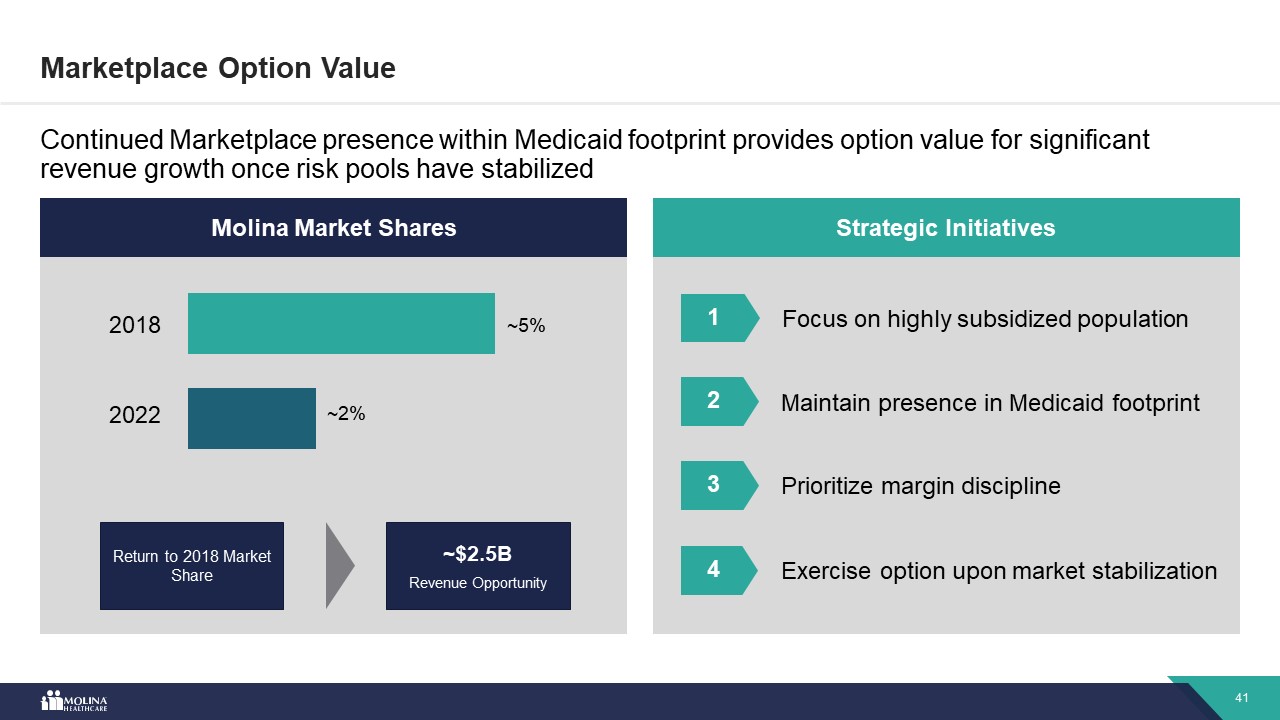Click the slide subtitle about Marketplace presence
This screenshot has height=720, width=1280.
[x=595, y=154]
